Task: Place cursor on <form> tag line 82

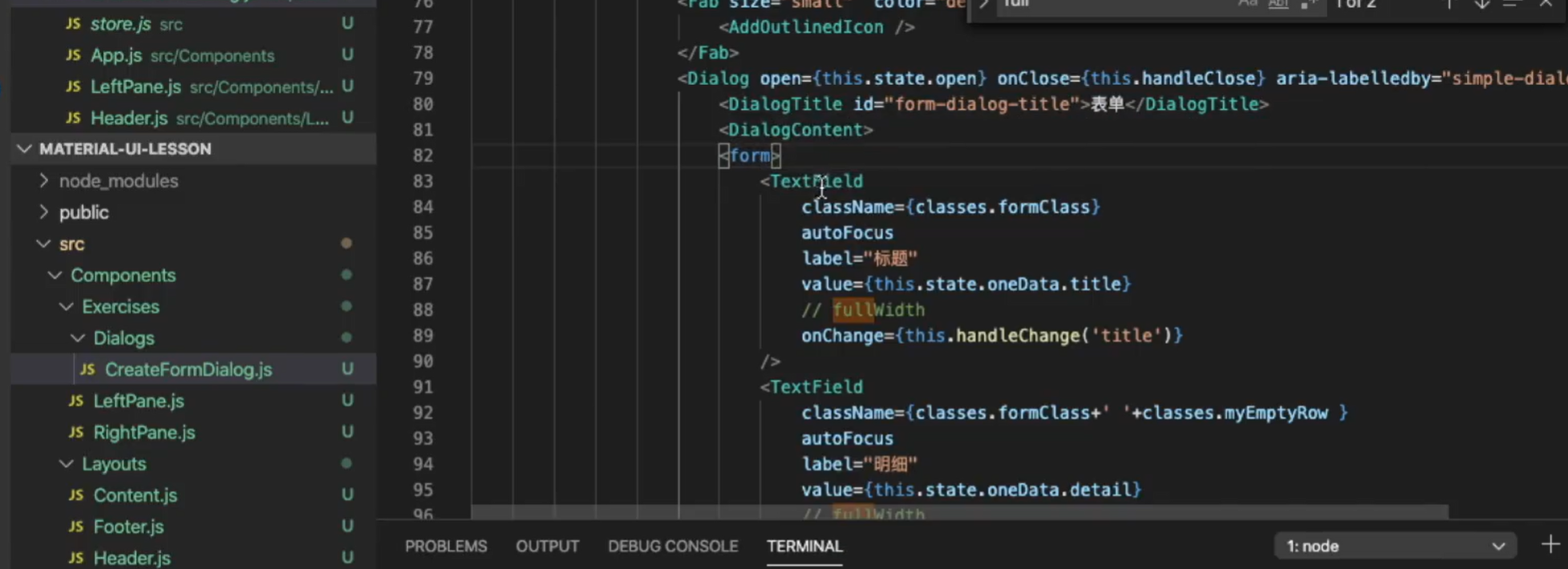Action: coord(750,155)
